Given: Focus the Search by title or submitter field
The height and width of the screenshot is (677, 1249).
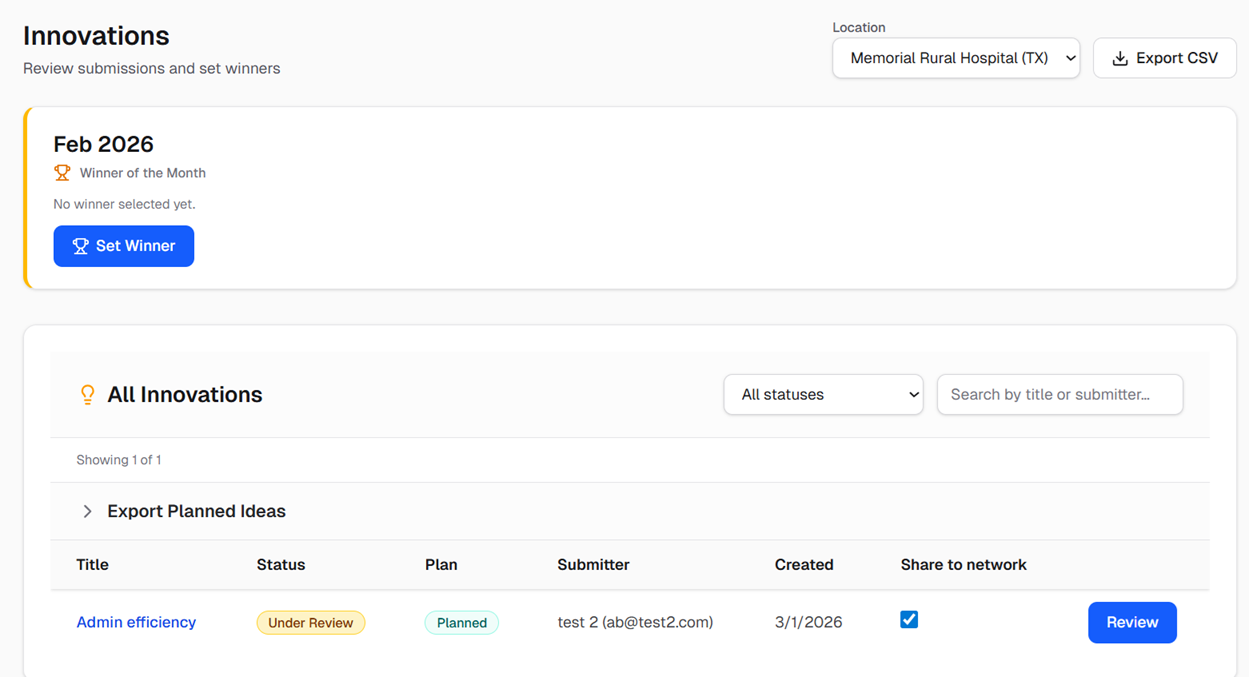Looking at the screenshot, I should click(x=1059, y=395).
